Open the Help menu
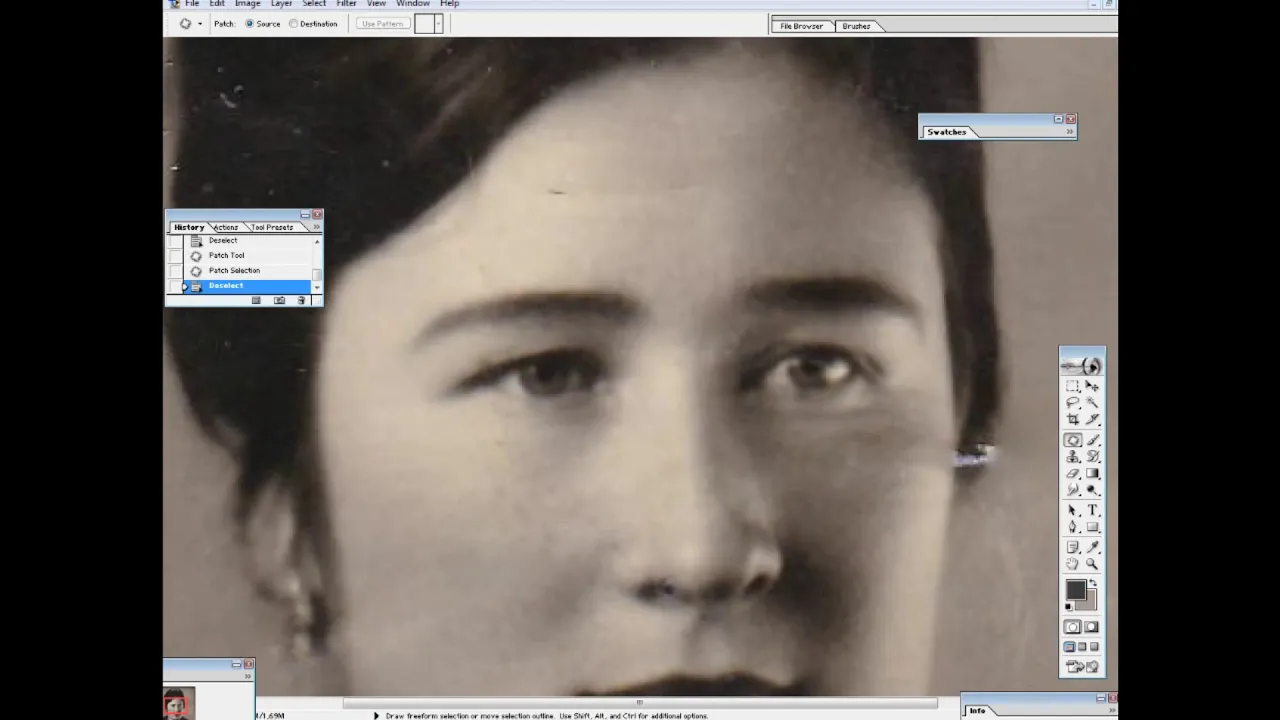 [x=450, y=4]
